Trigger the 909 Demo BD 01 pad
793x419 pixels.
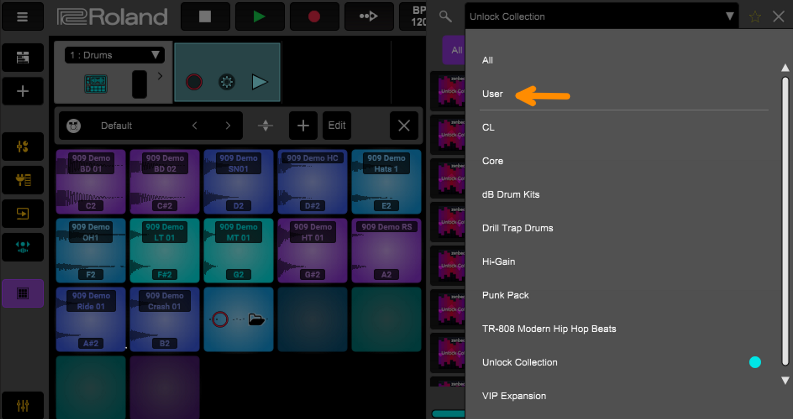coord(91,182)
